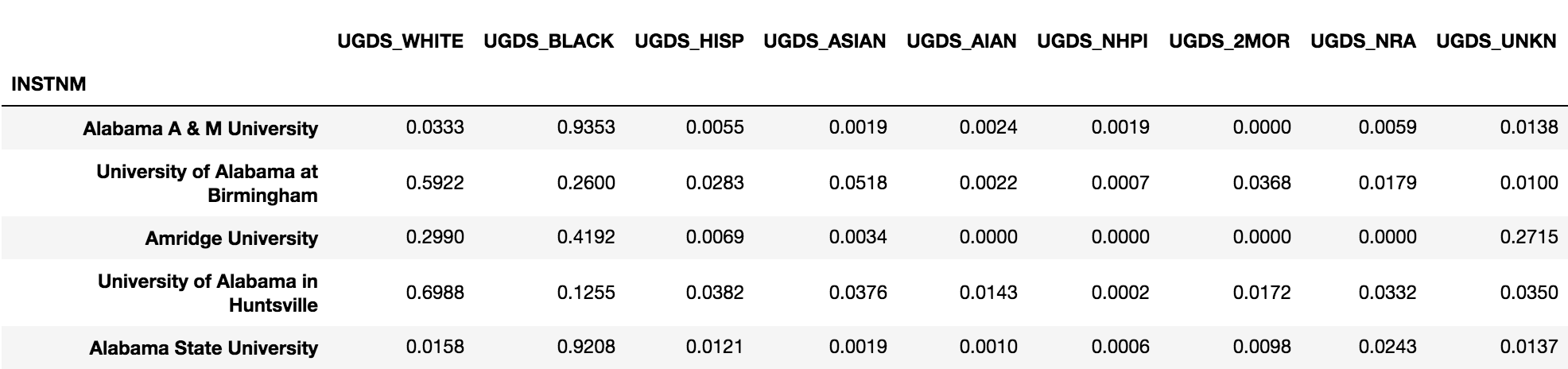Image resolution: width=1568 pixels, height=369 pixels.
Task: Select the UGDS_UNKN column header
Action: point(1496,41)
